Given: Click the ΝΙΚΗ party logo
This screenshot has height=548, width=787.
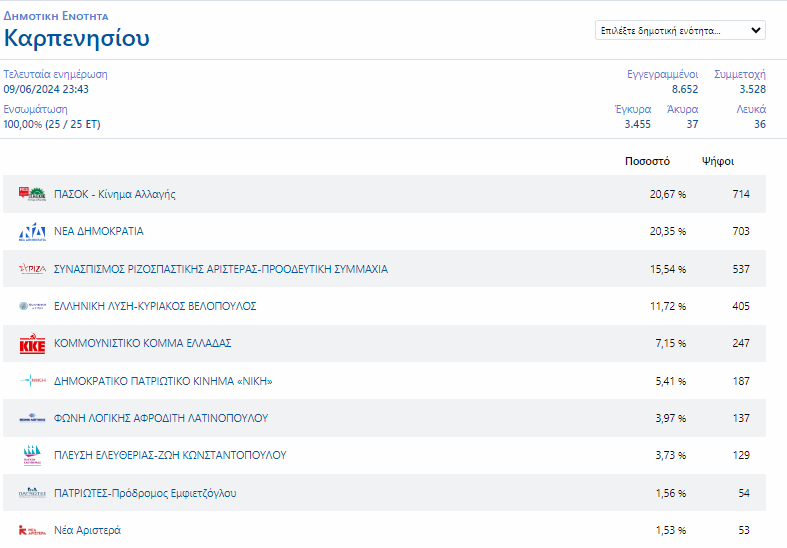Looking at the screenshot, I should [x=32, y=381].
